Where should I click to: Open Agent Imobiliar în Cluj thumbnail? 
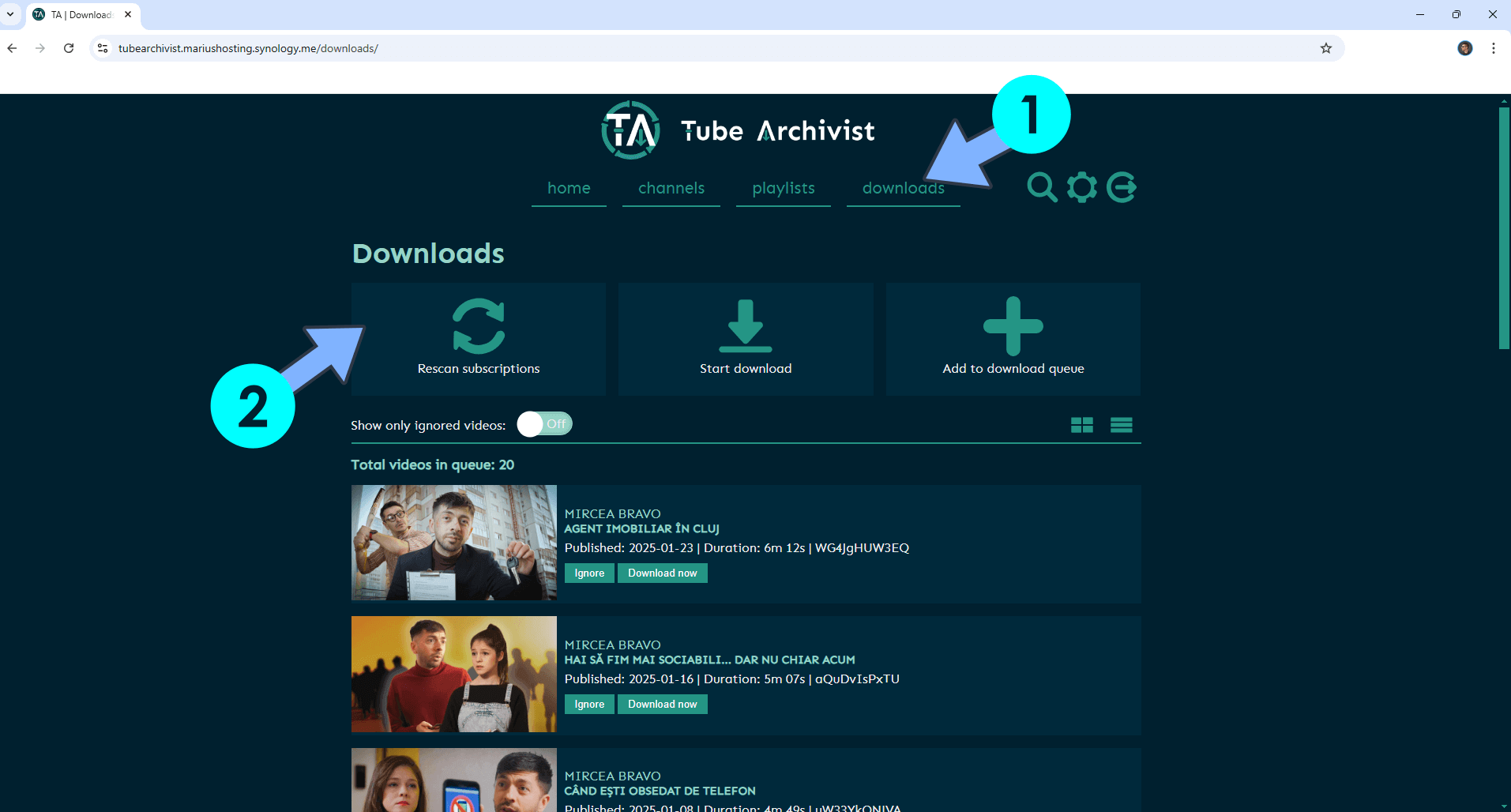[x=454, y=543]
